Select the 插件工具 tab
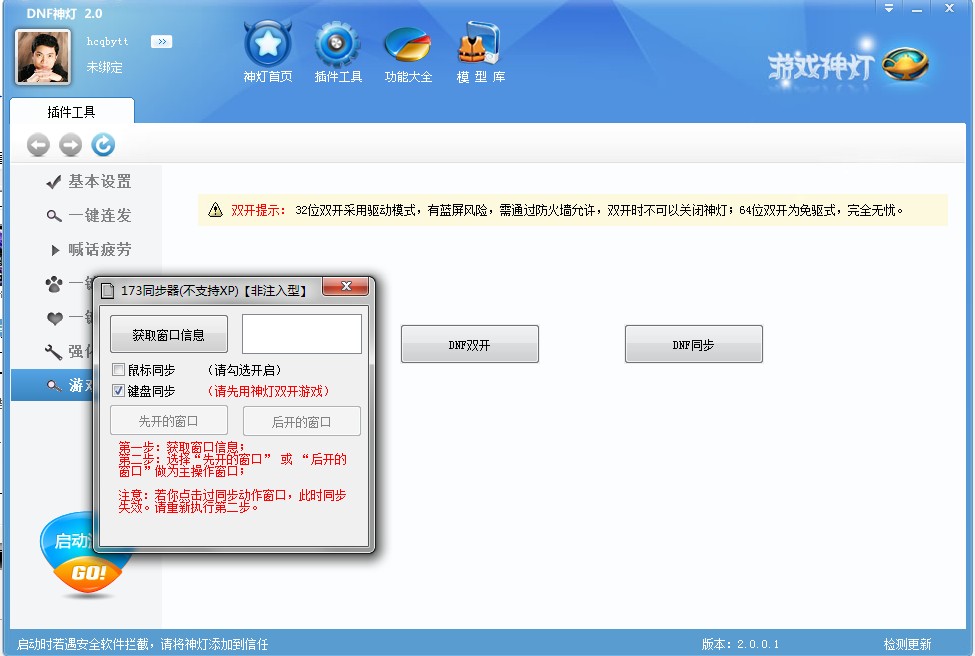Screen dimensions: 975x656 click(72, 111)
